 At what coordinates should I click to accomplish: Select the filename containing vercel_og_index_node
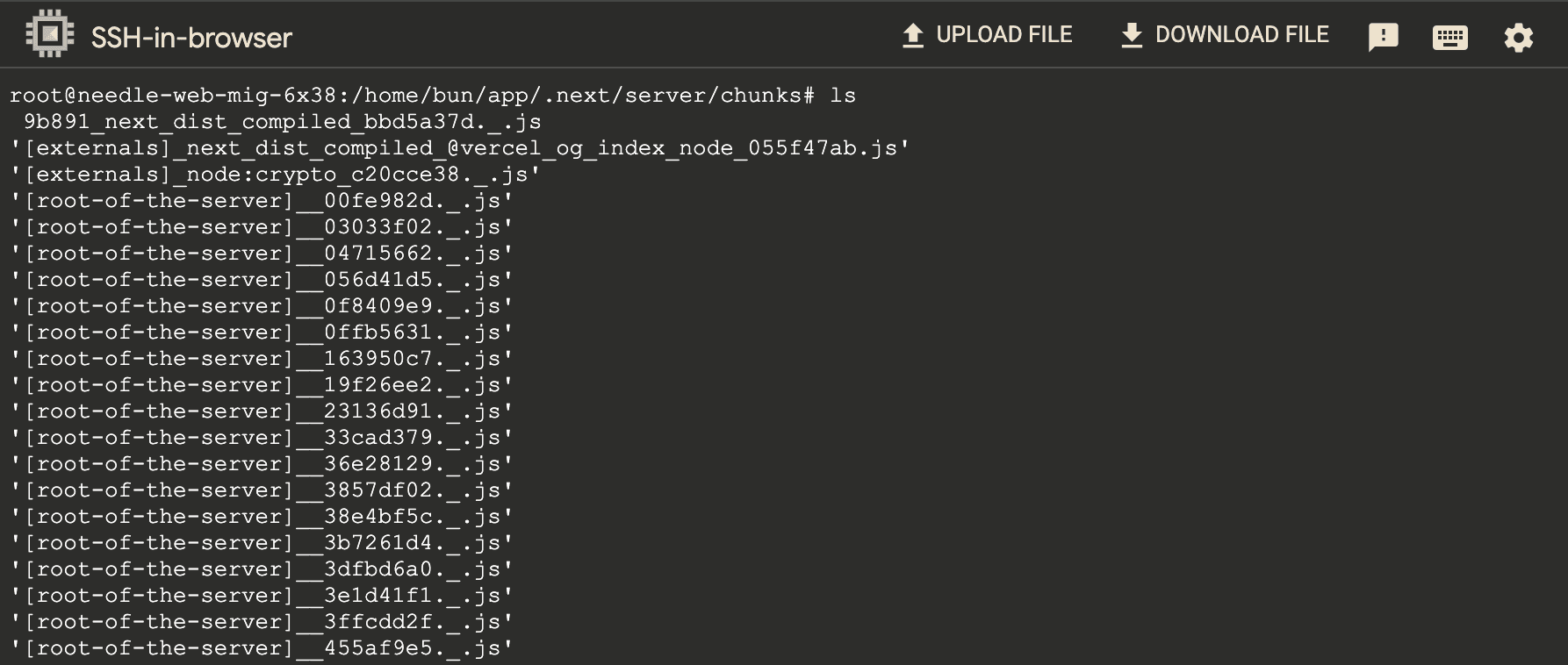pyautogui.click(x=457, y=147)
